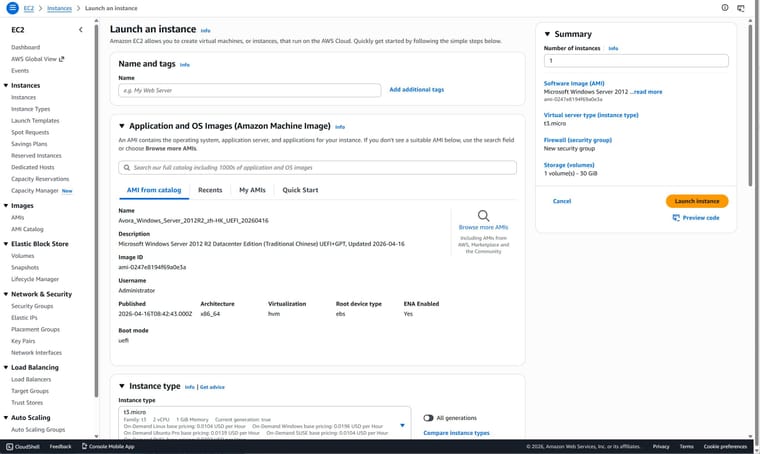
Task: Open Firewall (security group) summary link
Action: point(577,140)
